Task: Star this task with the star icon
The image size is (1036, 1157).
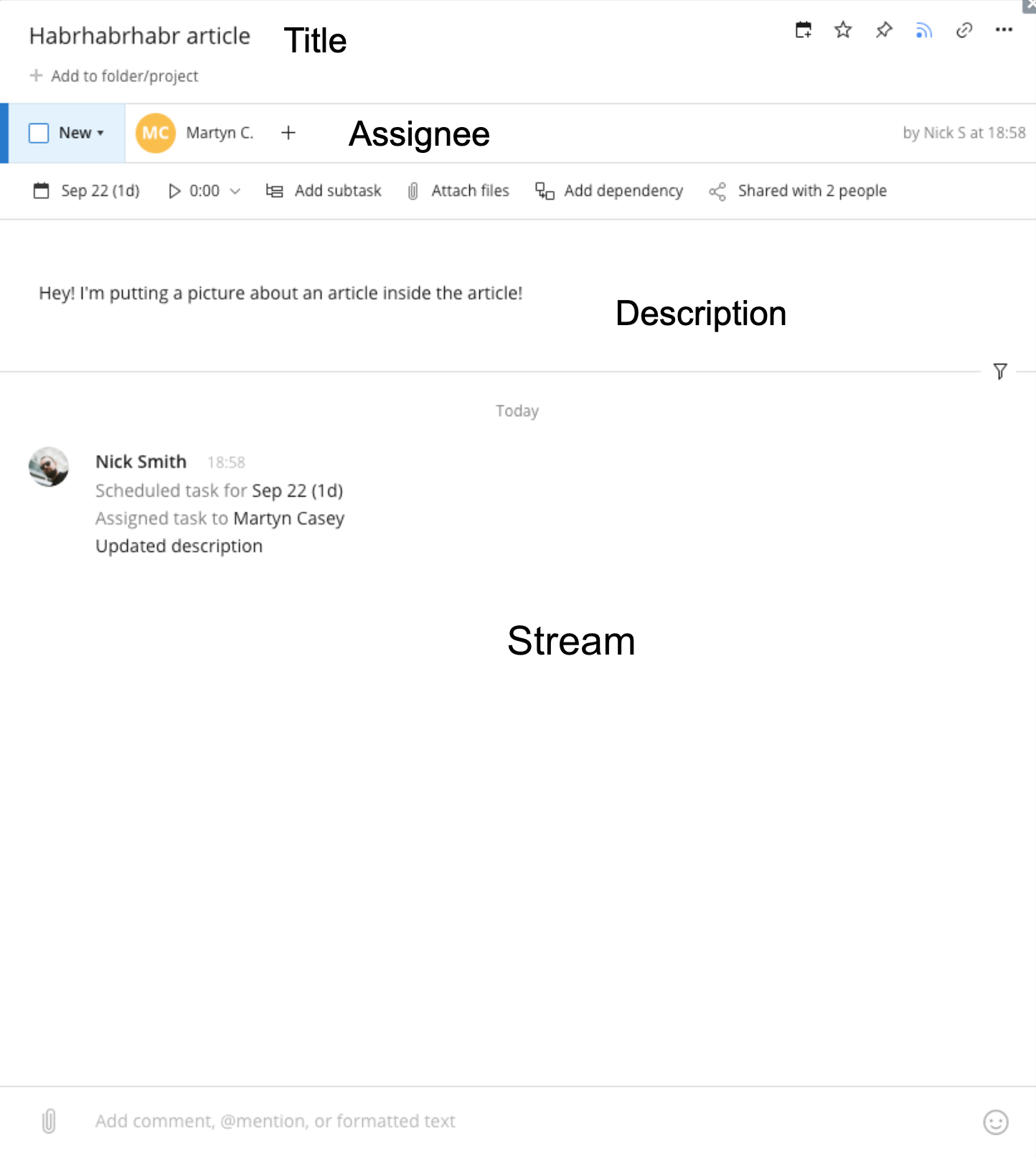Action: coord(843,30)
